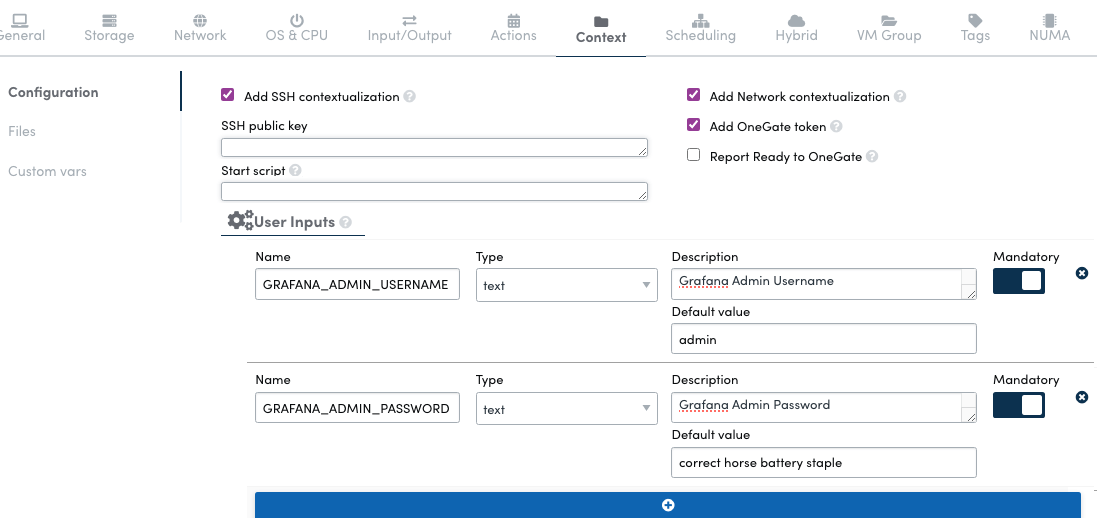Click the help icon beside Add SSH contextualization

pyautogui.click(x=410, y=97)
